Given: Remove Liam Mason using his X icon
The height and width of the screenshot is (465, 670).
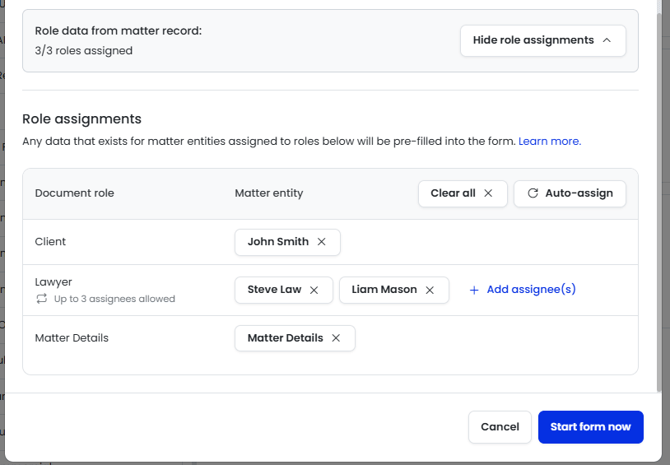Looking at the screenshot, I should coord(430,290).
